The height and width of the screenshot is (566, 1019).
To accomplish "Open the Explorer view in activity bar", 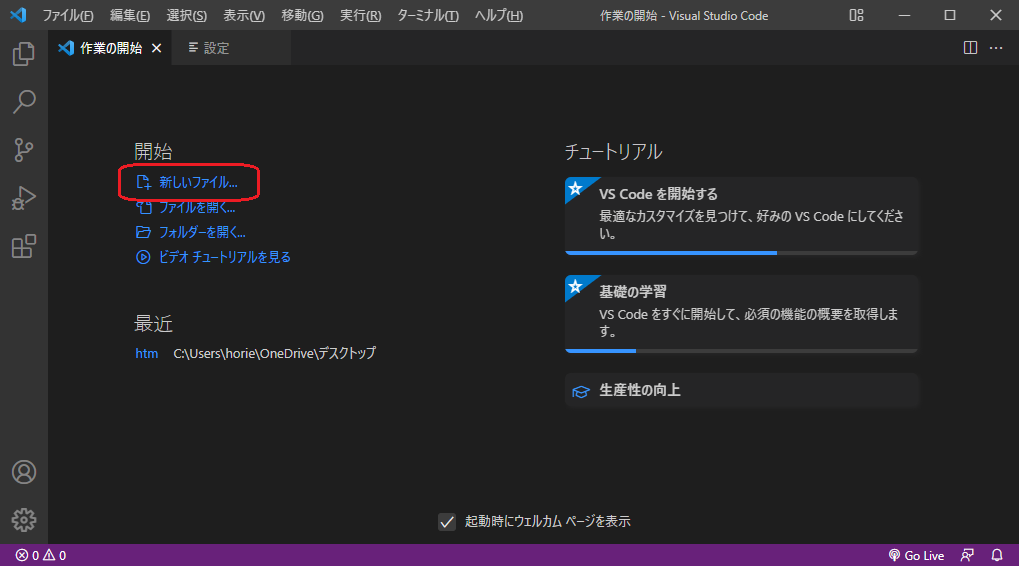I will click(23, 54).
